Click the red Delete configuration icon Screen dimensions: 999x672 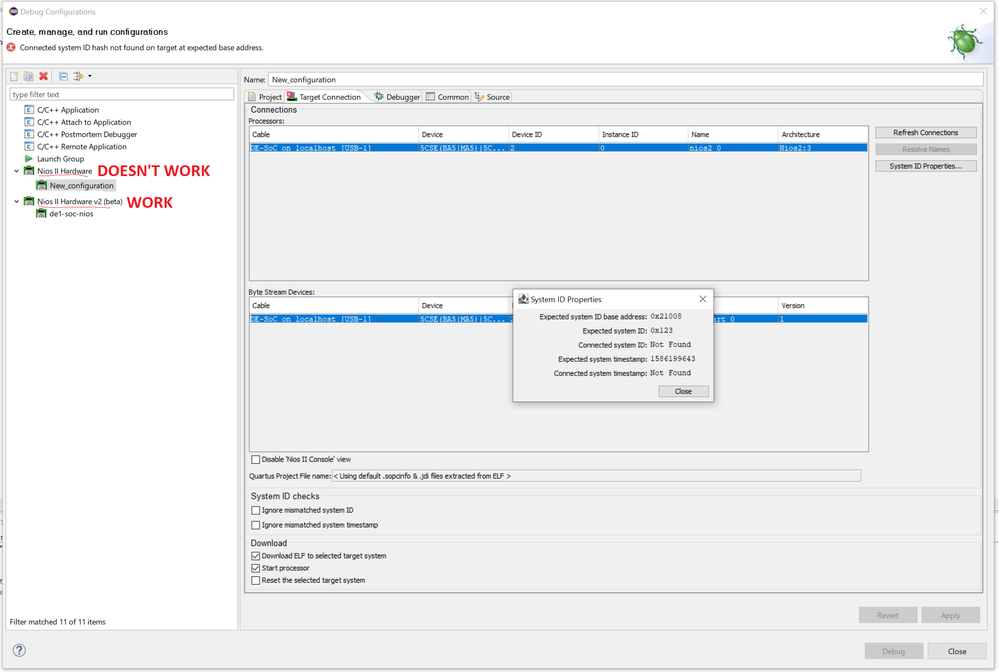pos(43,76)
